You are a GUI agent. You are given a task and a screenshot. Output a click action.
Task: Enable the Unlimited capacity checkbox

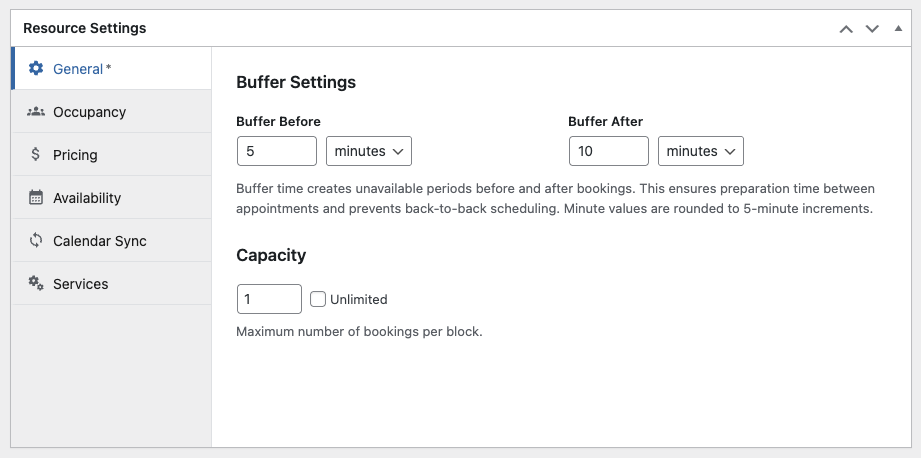[318, 299]
